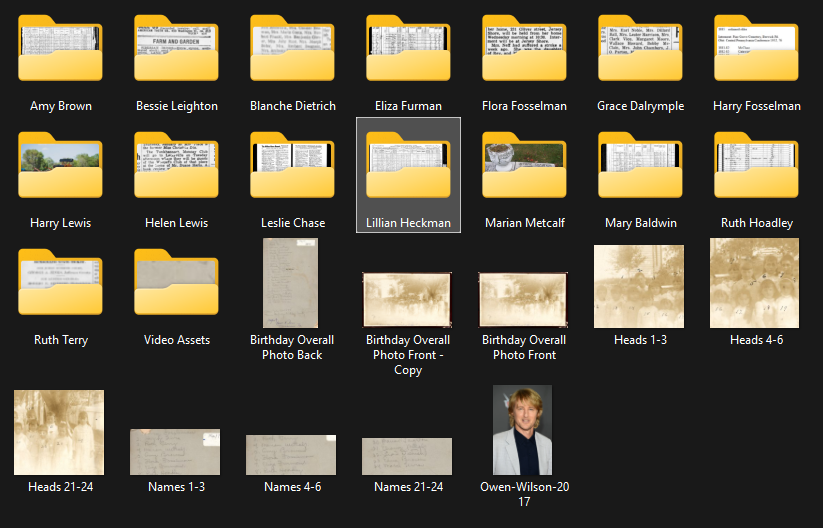823x528 pixels.
Task: Select the Flora Fosselman folder
Action: coord(524,48)
